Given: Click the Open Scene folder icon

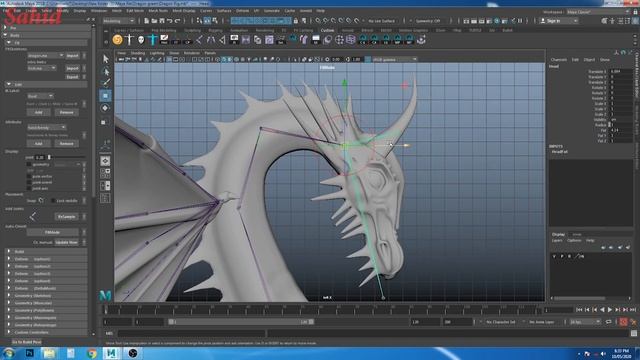Looking at the screenshot, I should coord(154,20).
